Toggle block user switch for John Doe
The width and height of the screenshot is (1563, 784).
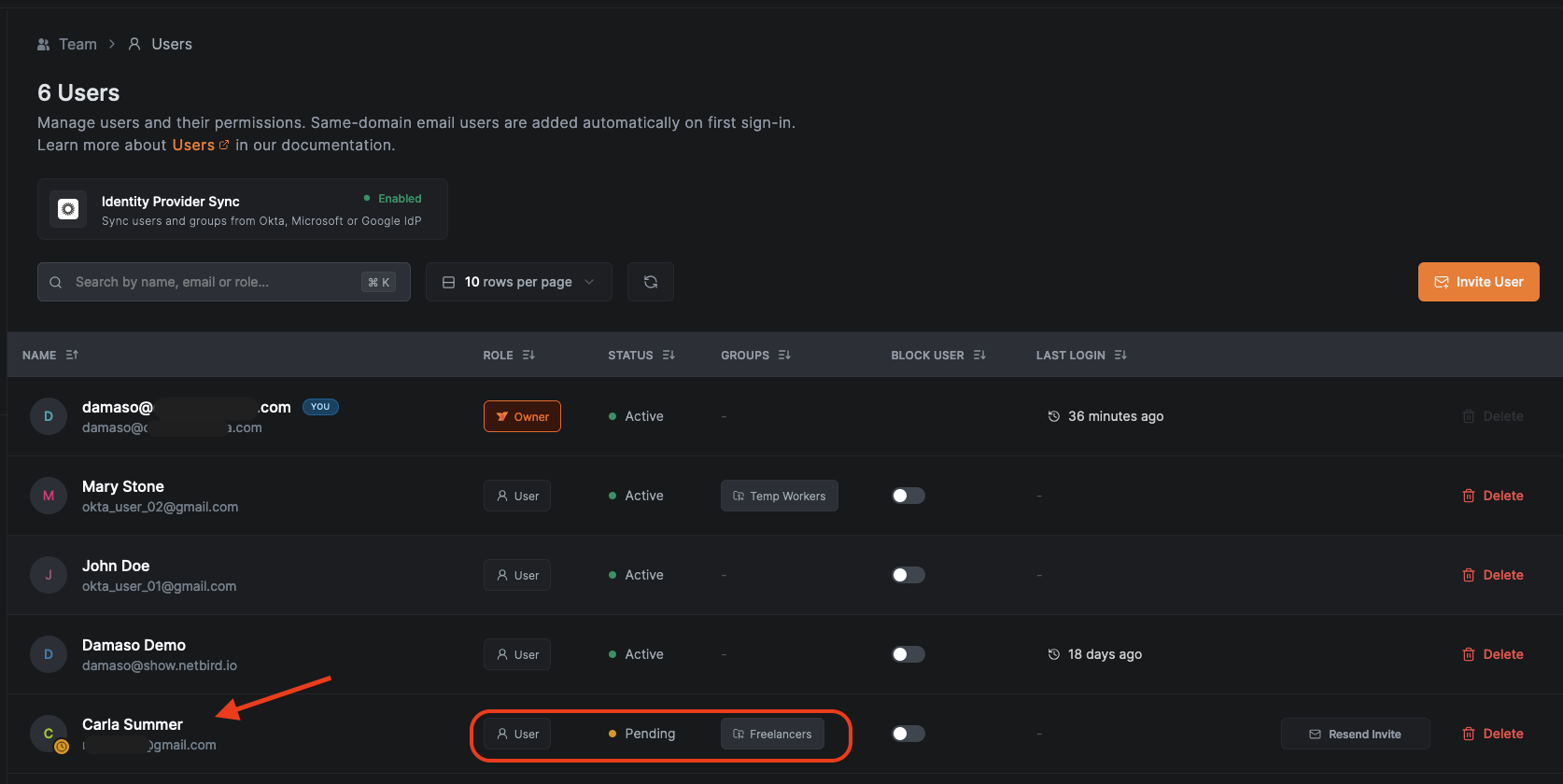pos(908,575)
